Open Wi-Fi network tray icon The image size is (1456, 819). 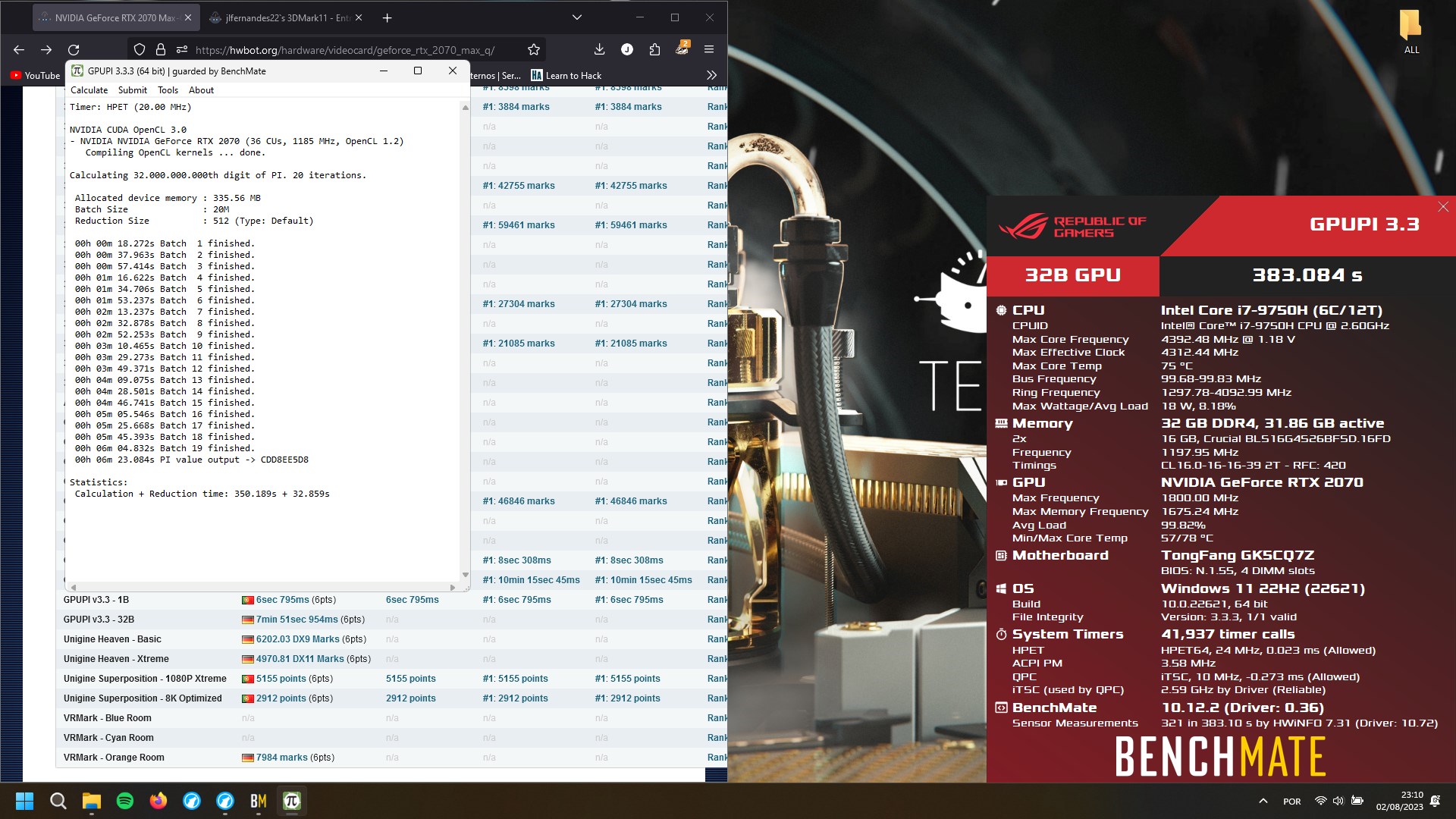click(1320, 801)
